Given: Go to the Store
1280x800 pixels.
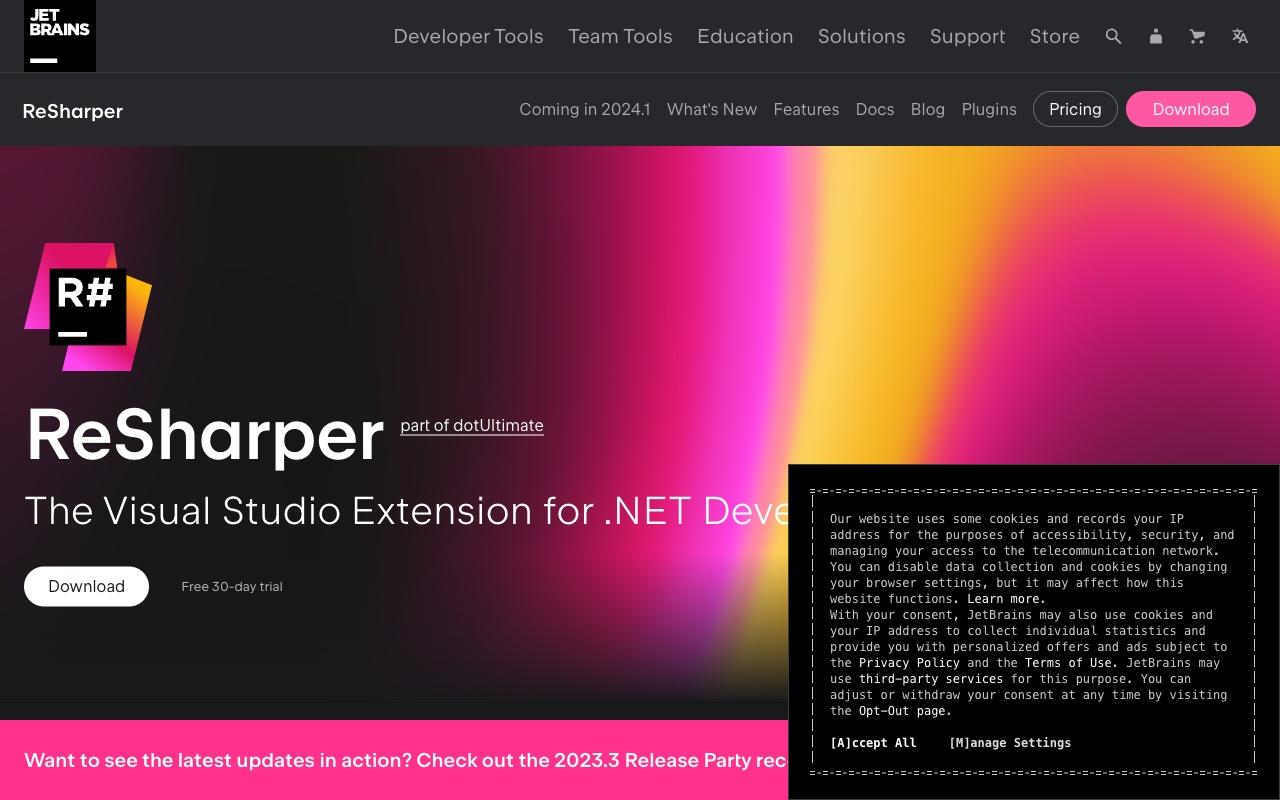Looking at the screenshot, I should pos(1054,36).
